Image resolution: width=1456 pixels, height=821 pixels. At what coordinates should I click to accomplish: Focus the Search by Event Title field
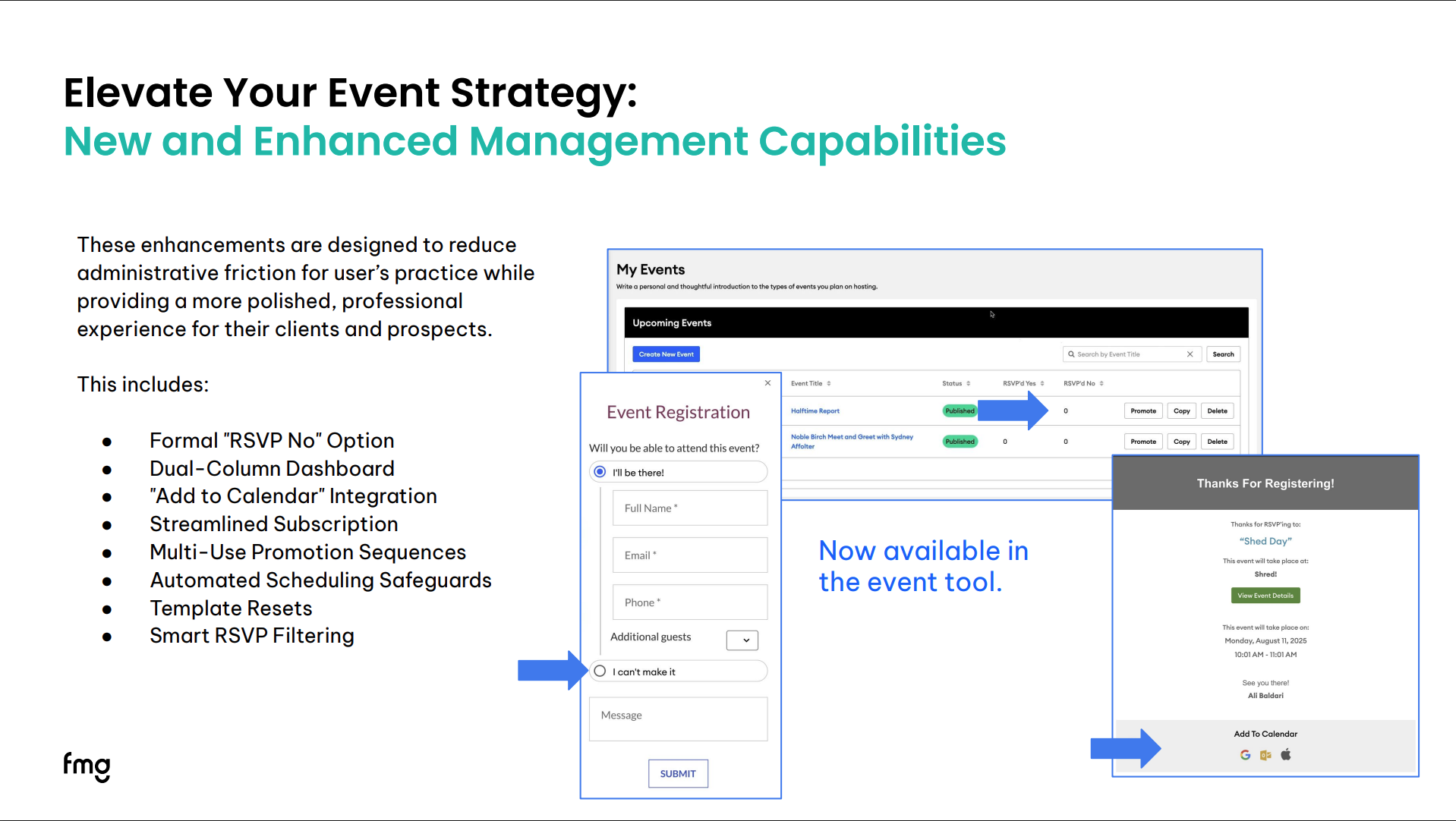point(1132,354)
